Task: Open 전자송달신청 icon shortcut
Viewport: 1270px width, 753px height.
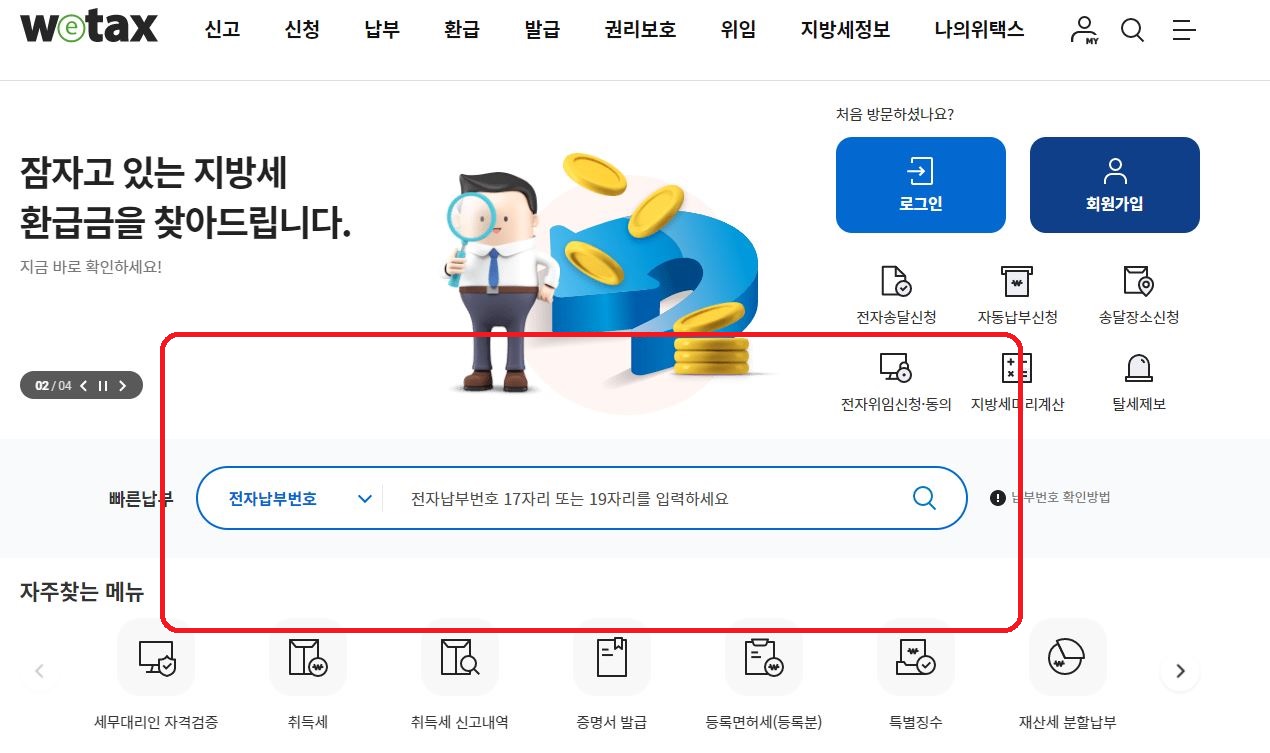Action: click(896, 295)
